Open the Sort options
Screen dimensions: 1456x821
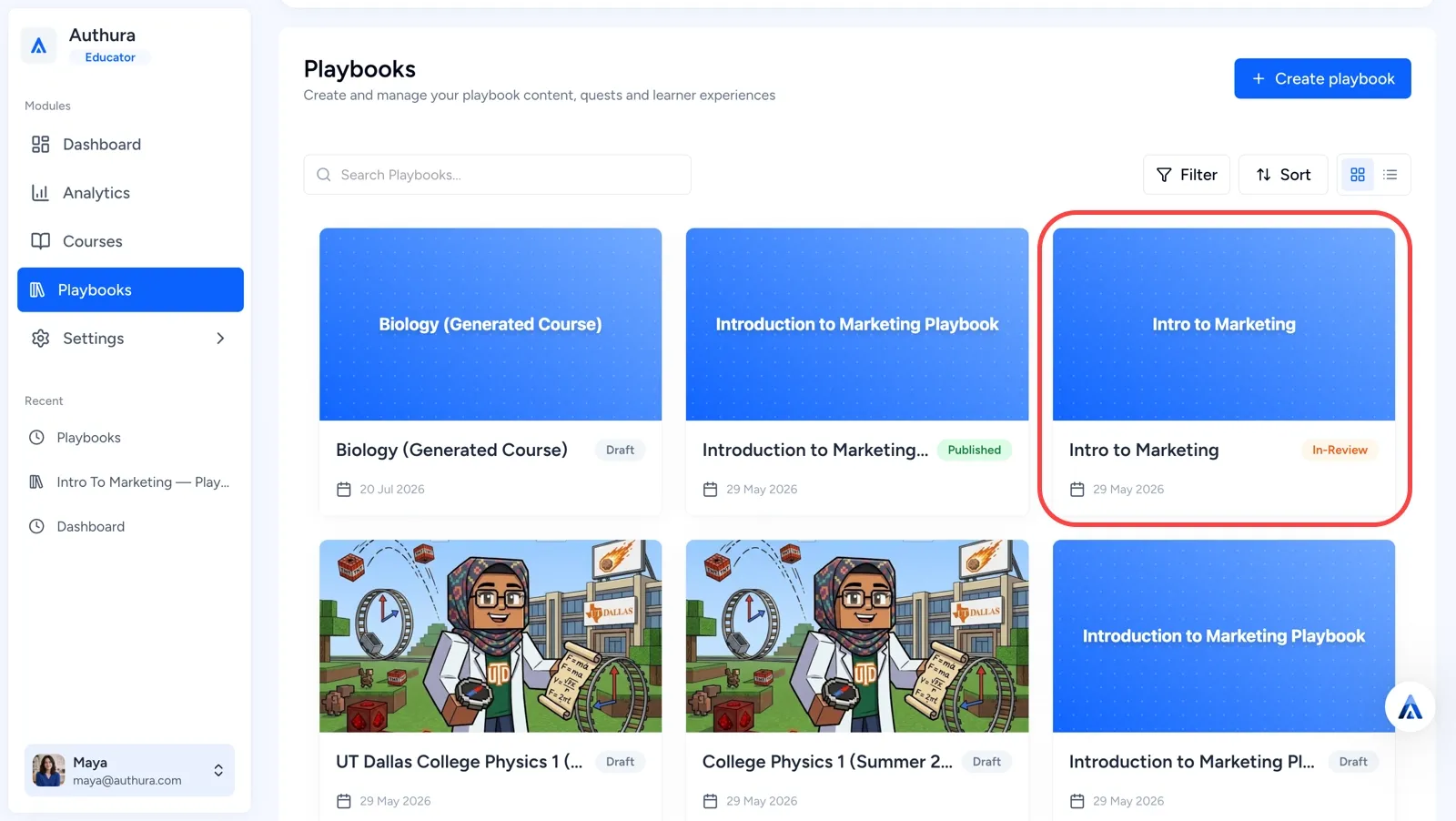click(1283, 175)
